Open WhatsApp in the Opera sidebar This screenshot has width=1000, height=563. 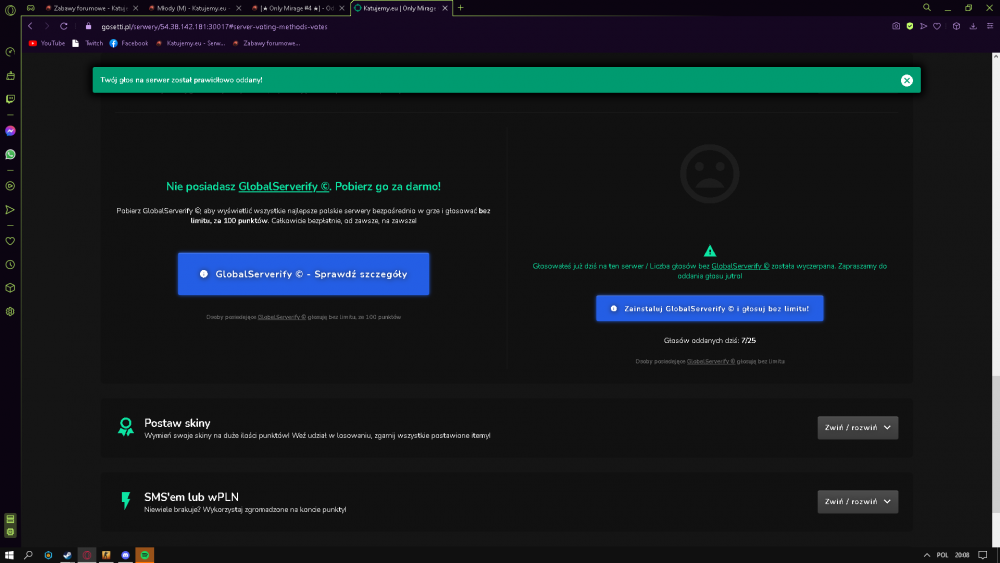(x=10, y=154)
